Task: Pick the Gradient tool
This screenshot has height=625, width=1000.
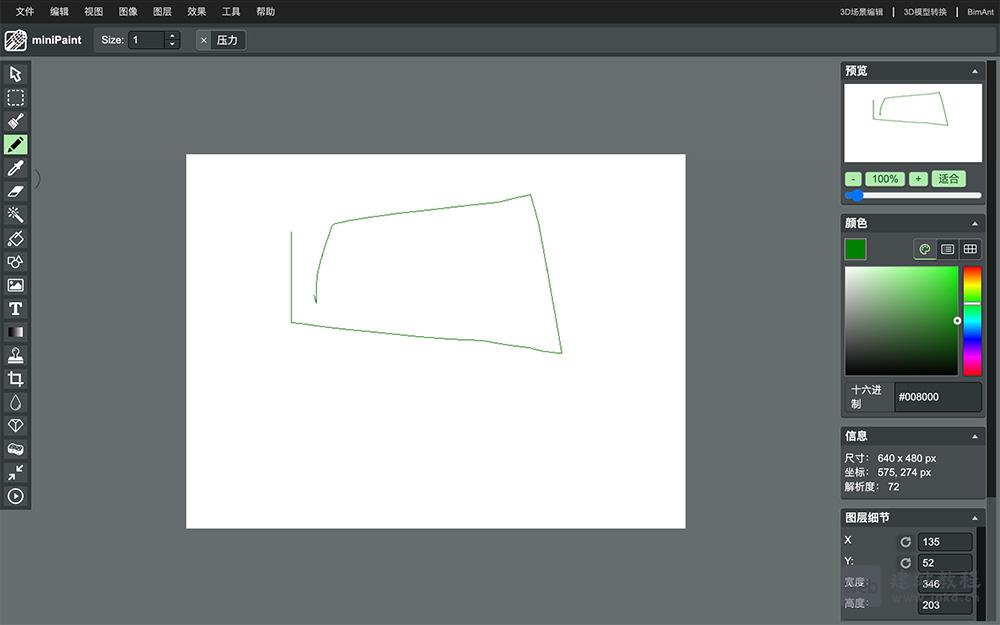Action: (16, 332)
